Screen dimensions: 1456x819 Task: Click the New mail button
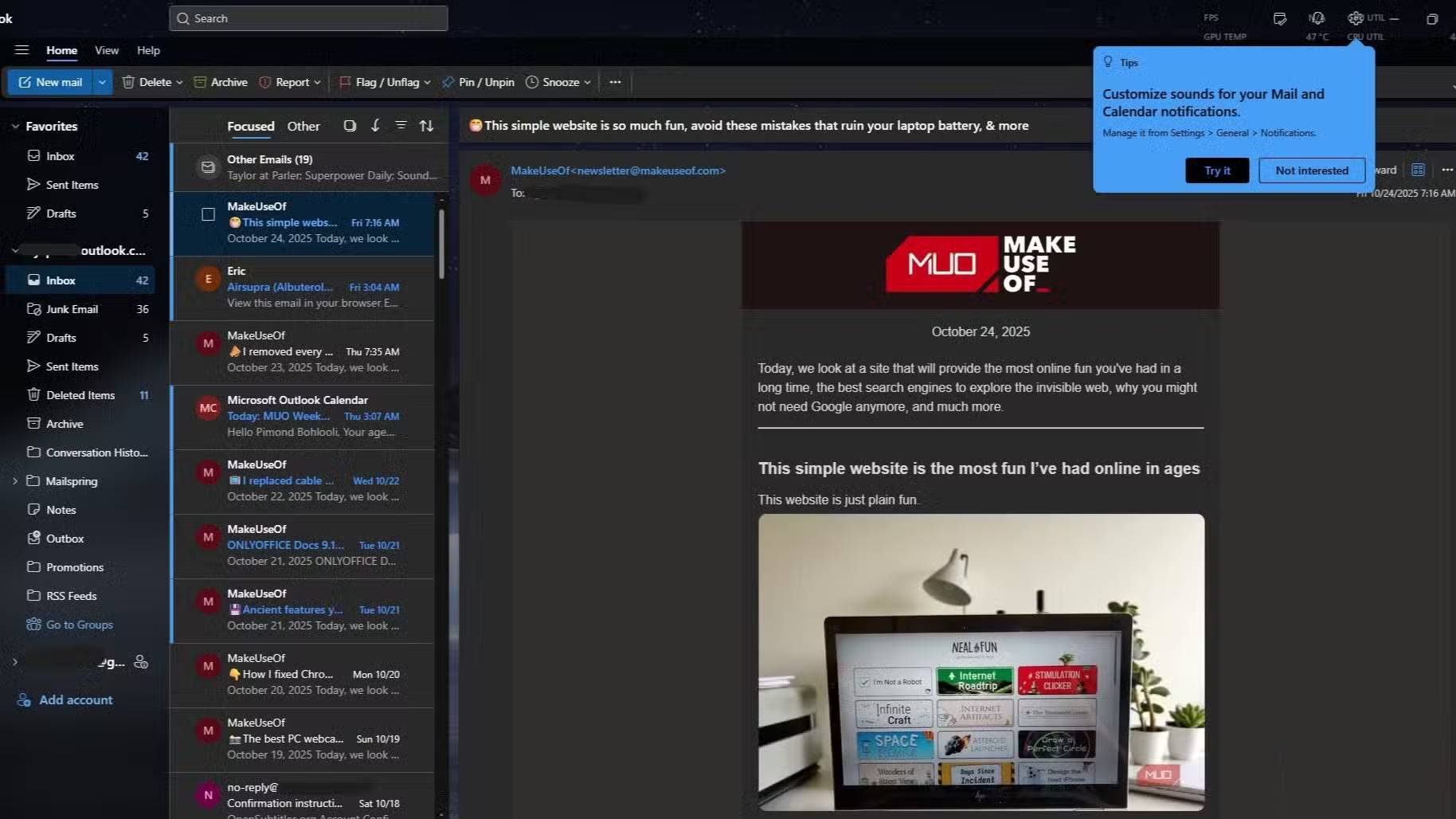pos(50,82)
